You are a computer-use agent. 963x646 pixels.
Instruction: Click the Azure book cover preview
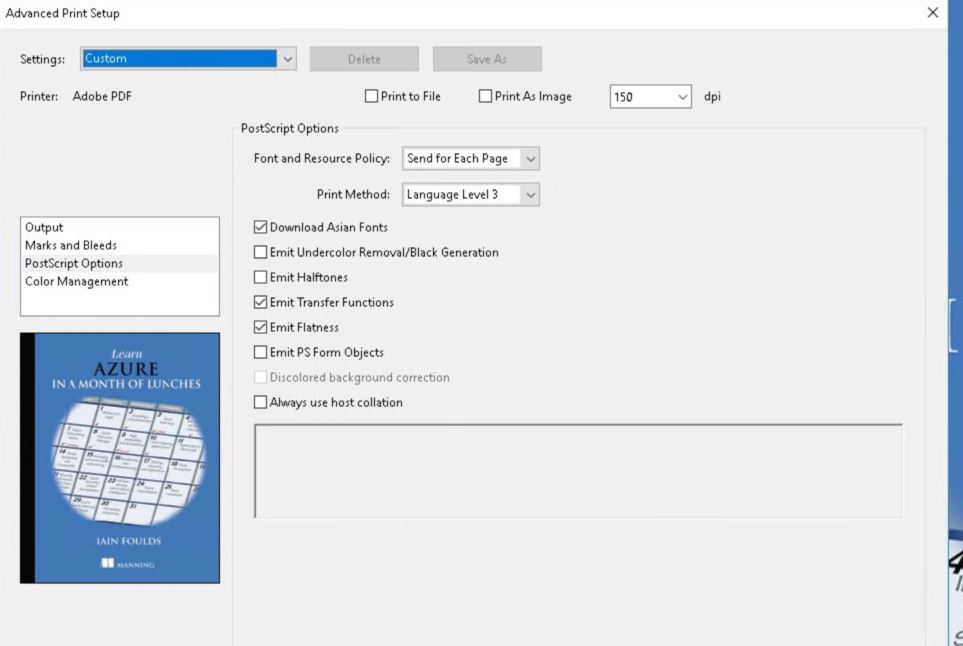point(119,456)
